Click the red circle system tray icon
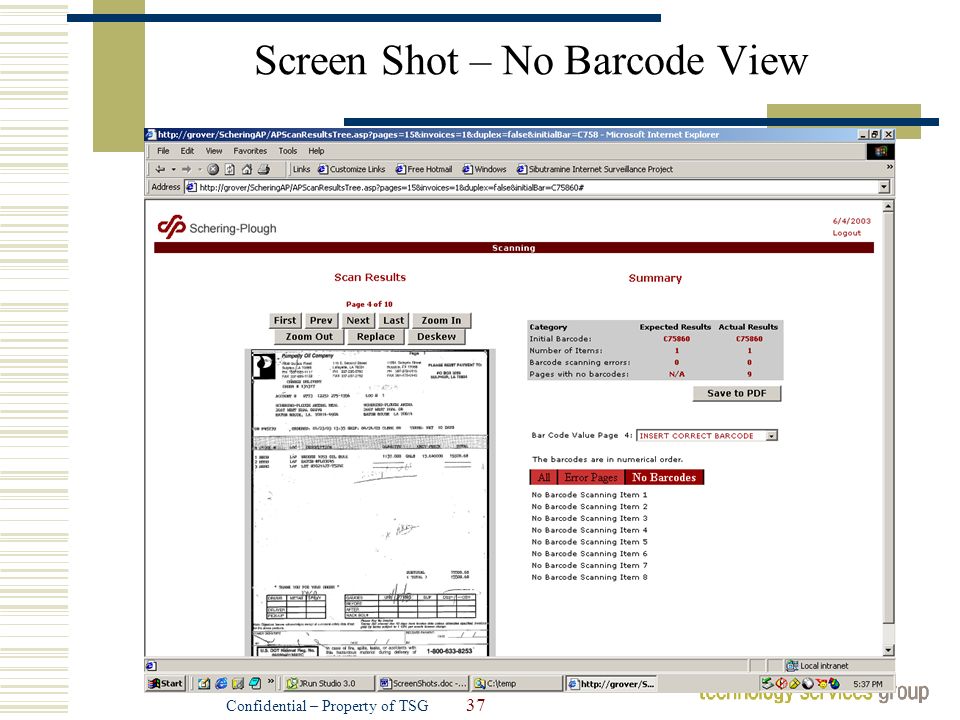Viewport: 960px width, 720px height. point(781,683)
